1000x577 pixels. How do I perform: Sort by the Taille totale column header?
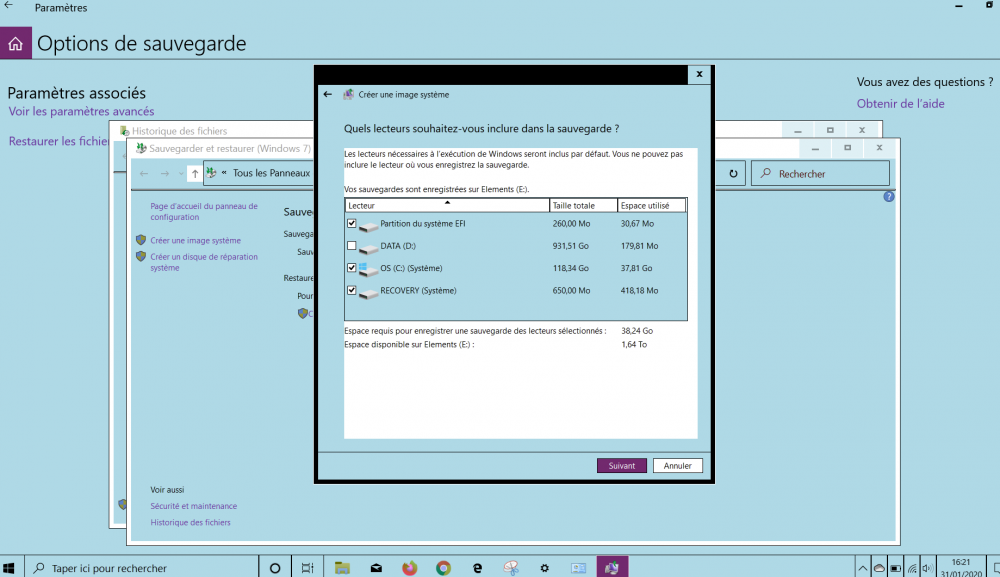(583, 205)
